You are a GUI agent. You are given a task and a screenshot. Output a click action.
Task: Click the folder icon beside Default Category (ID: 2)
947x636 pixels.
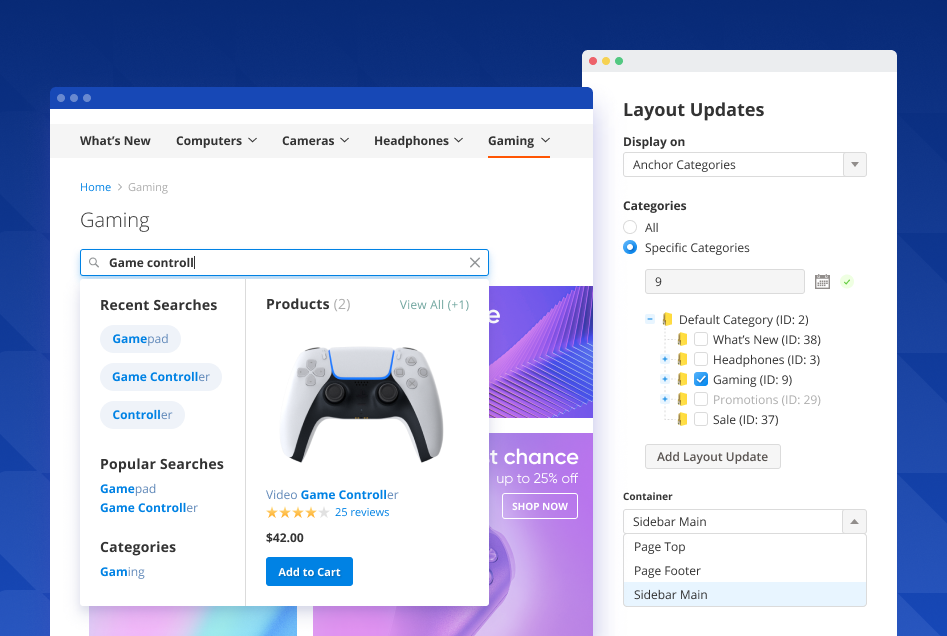pyautogui.click(x=668, y=319)
